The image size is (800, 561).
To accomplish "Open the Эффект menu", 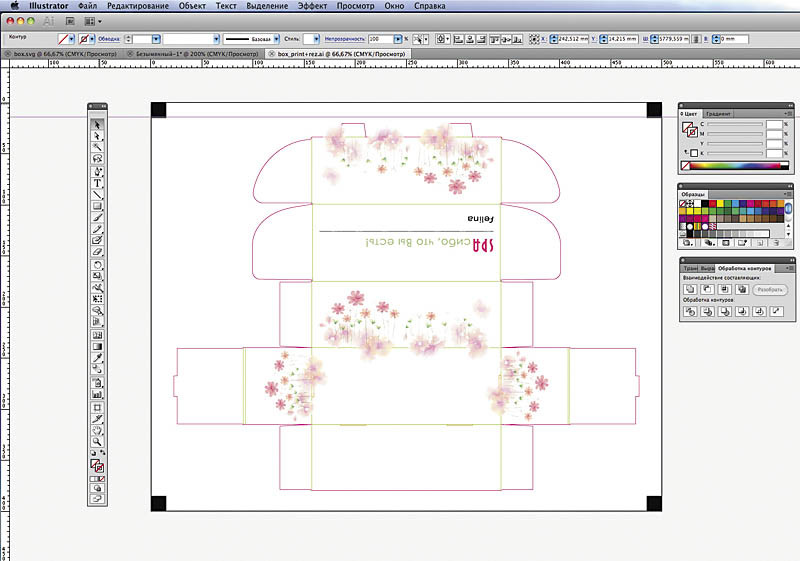I will click(x=312, y=6).
